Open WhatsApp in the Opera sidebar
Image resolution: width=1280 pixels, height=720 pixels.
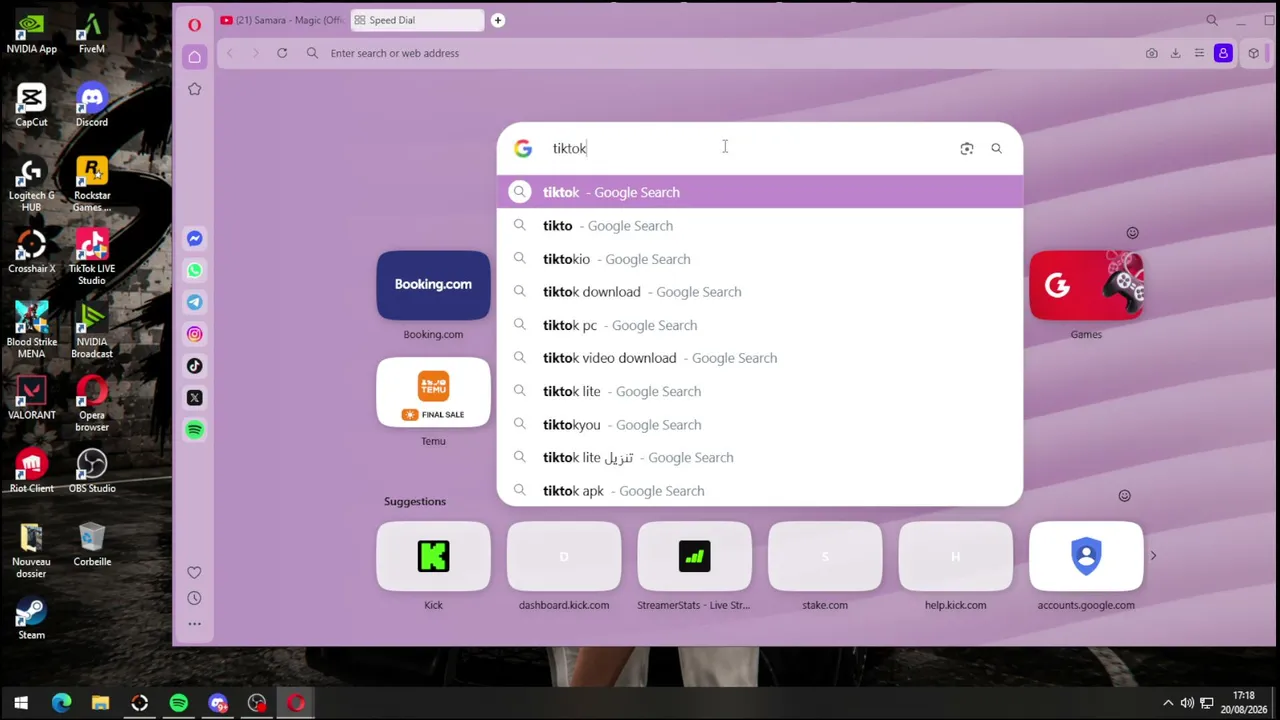click(x=194, y=270)
